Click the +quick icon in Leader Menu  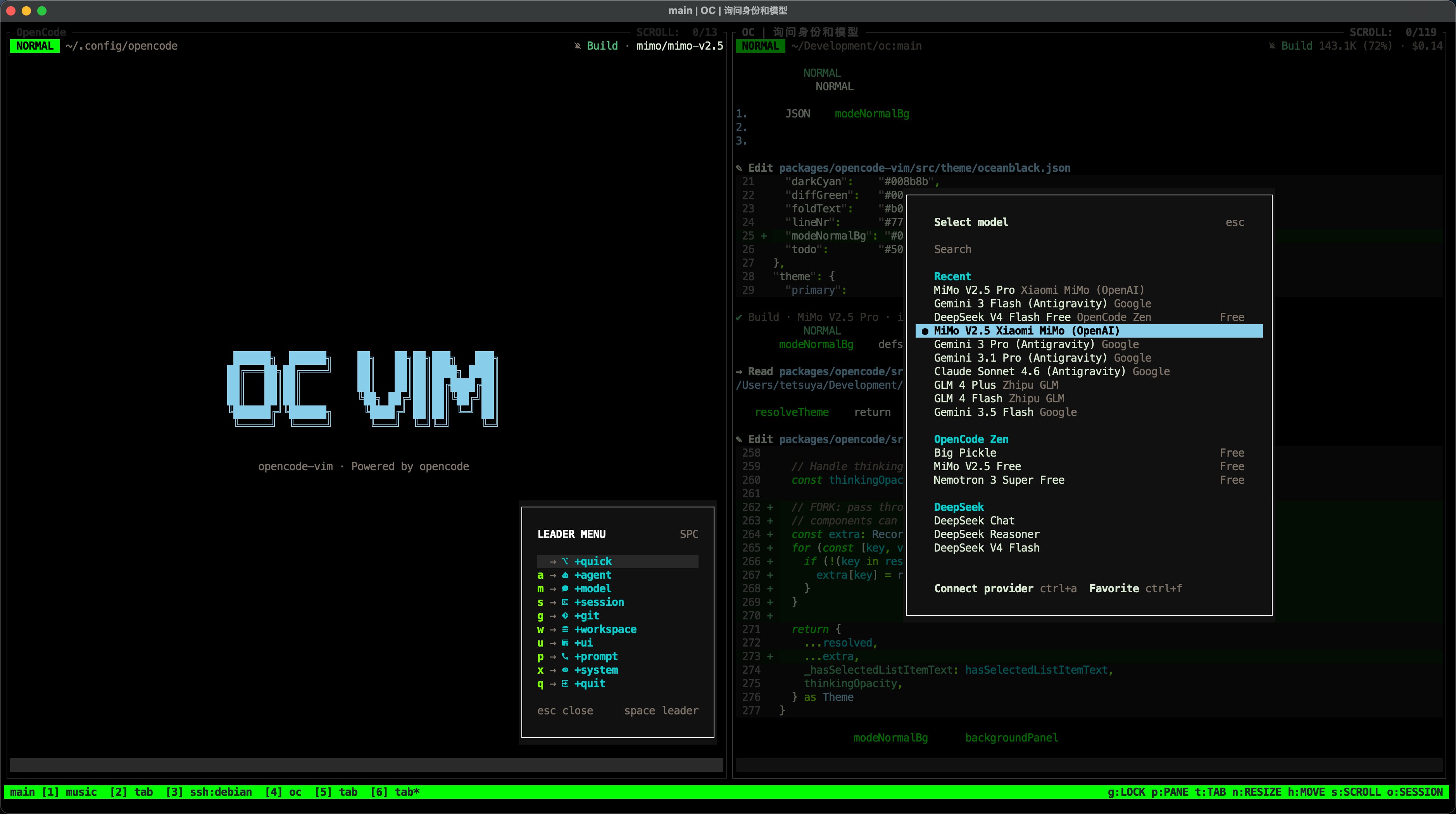tap(565, 561)
